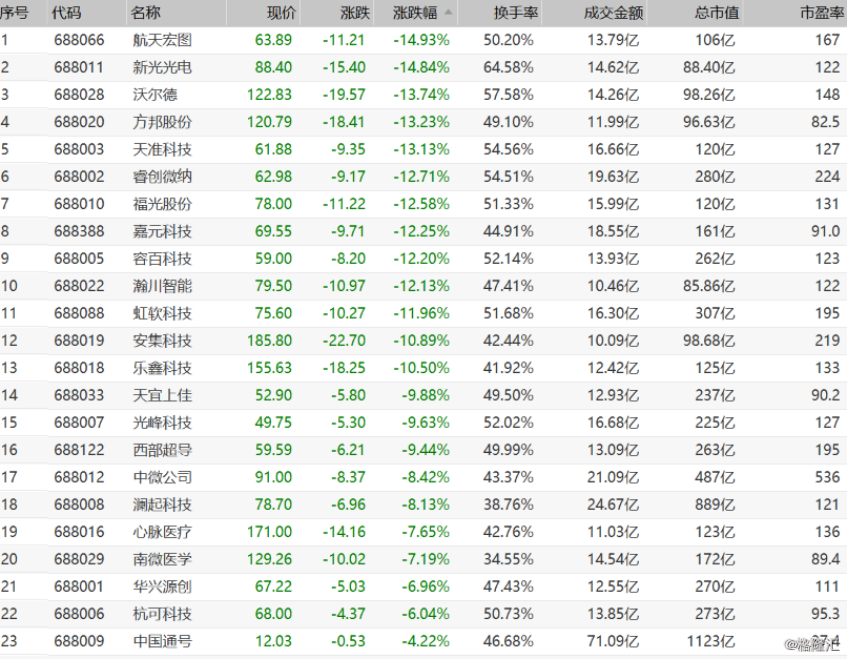847x659 pixels.
Task: Sort by the 换手率 column header
Action: point(516,12)
